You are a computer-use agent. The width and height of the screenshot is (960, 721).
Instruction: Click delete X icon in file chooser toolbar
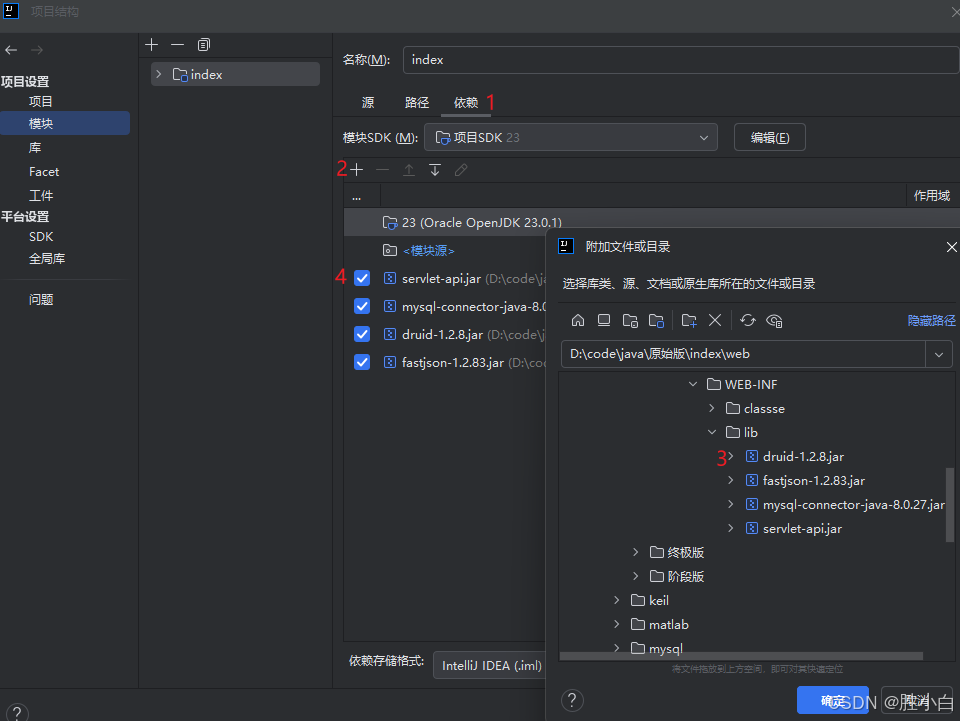point(715,320)
